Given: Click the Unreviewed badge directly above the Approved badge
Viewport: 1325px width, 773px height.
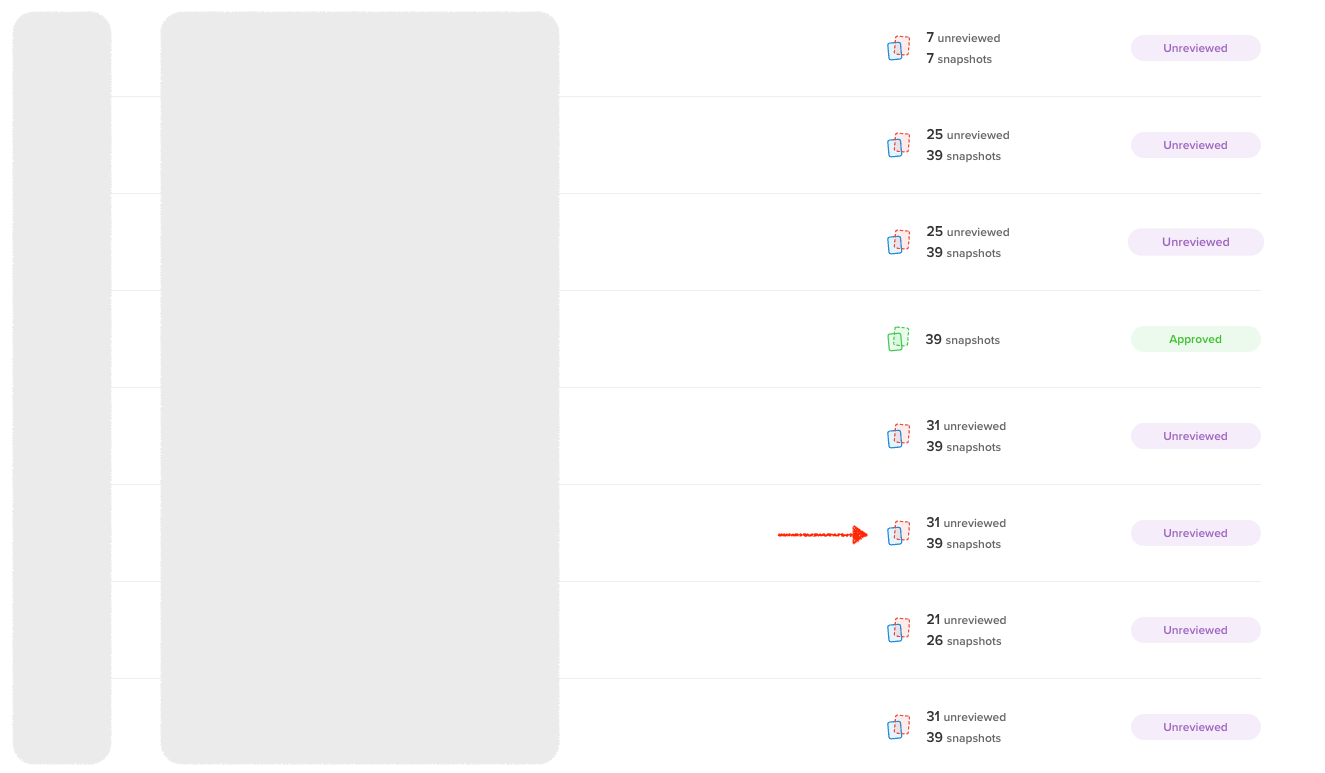Looking at the screenshot, I should pyautogui.click(x=1195, y=242).
